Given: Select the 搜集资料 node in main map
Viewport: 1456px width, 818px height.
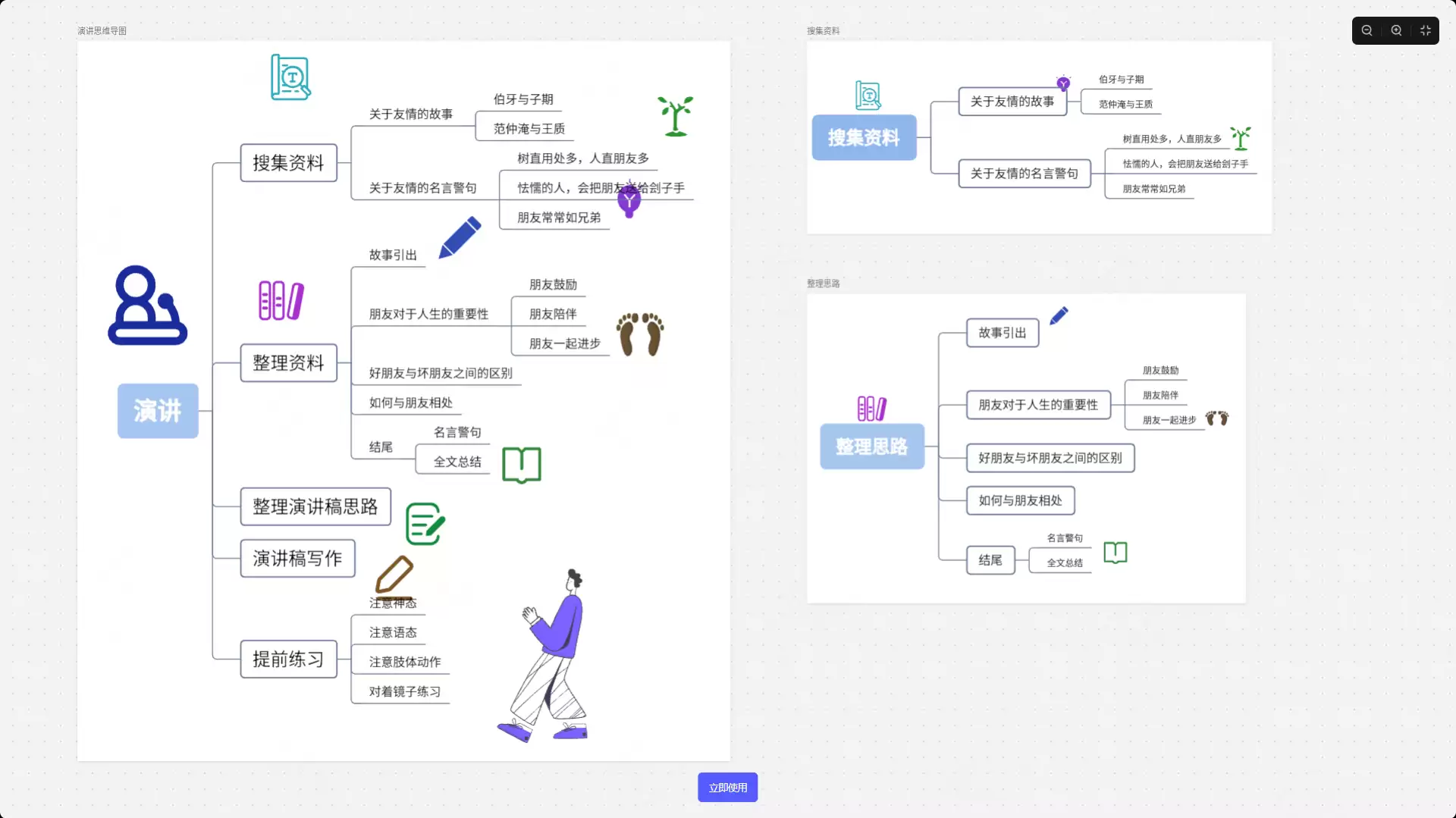Looking at the screenshot, I should (x=288, y=162).
